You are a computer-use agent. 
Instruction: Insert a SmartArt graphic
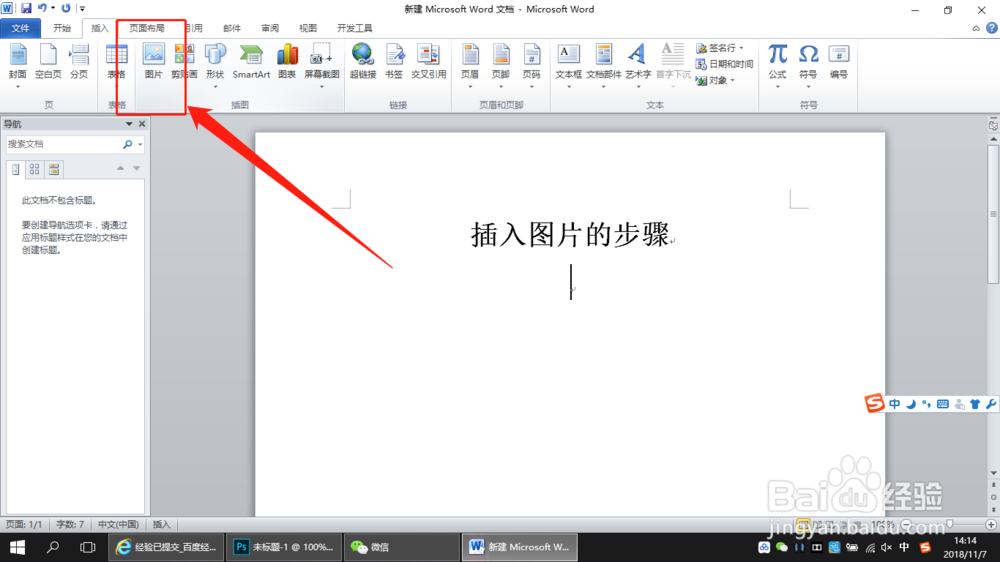pos(251,62)
